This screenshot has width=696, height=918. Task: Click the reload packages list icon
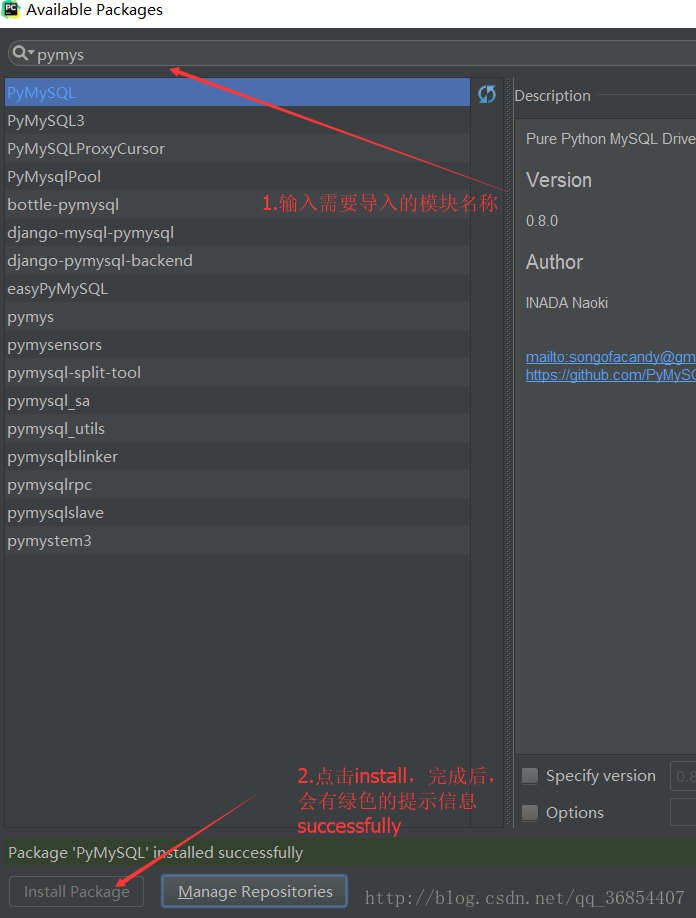pos(487,94)
